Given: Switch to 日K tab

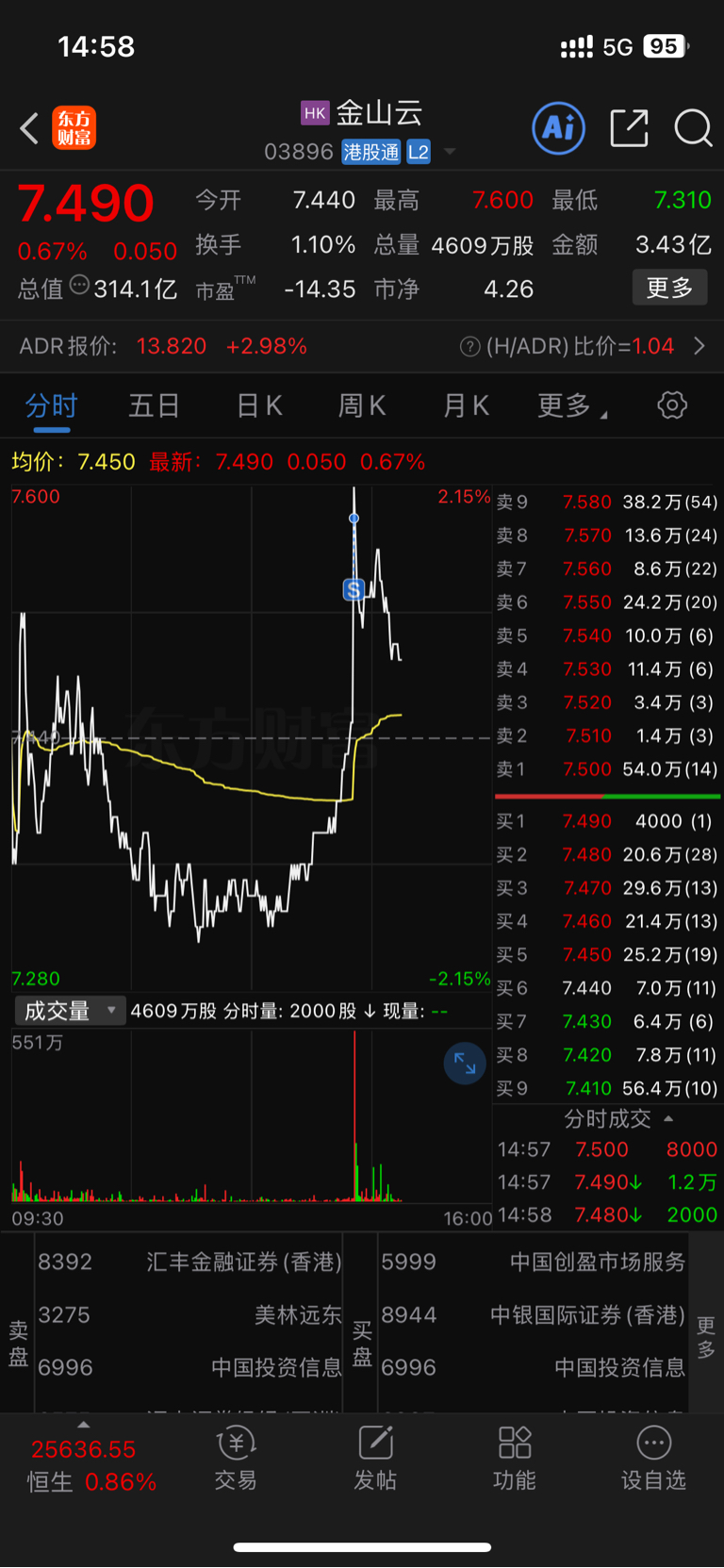Looking at the screenshot, I should pos(259,406).
